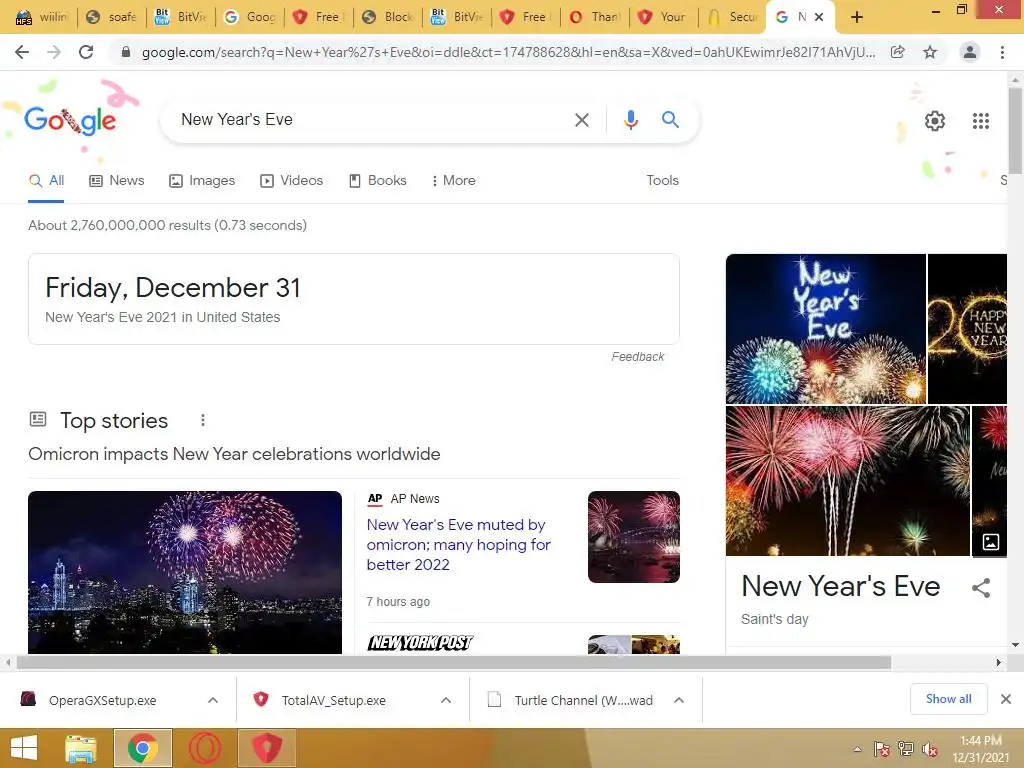The height and width of the screenshot is (768, 1024).
Task: Open AP News omicron story link
Action: tap(458, 544)
